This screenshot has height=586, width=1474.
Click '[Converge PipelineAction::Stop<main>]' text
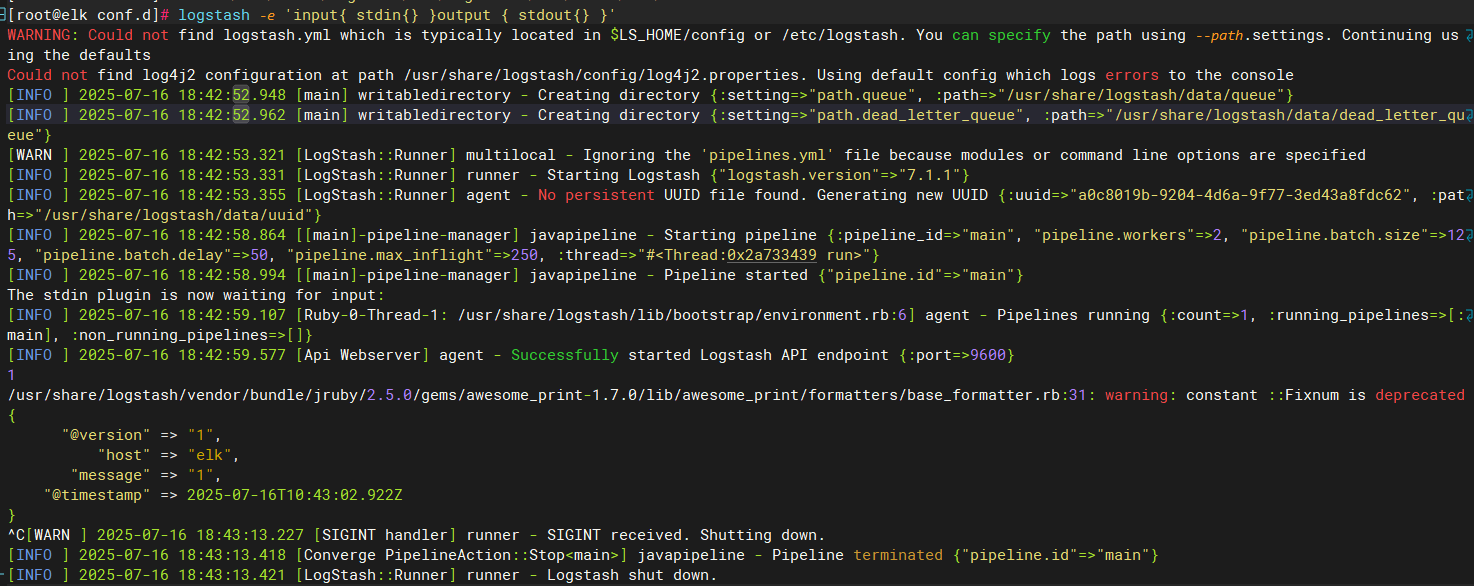point(462,555)
